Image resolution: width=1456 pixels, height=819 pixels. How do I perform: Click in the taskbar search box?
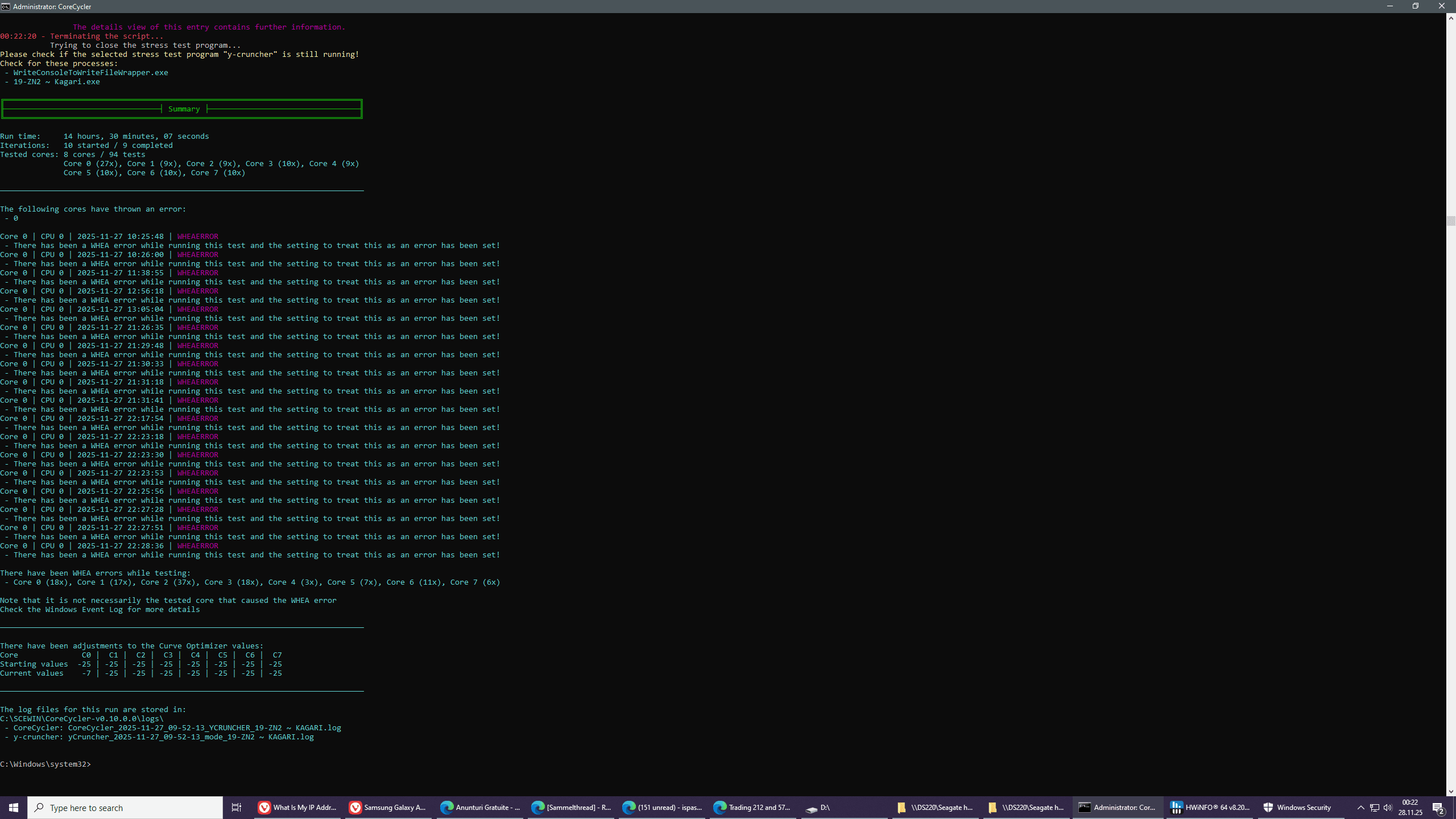point(125,807)
